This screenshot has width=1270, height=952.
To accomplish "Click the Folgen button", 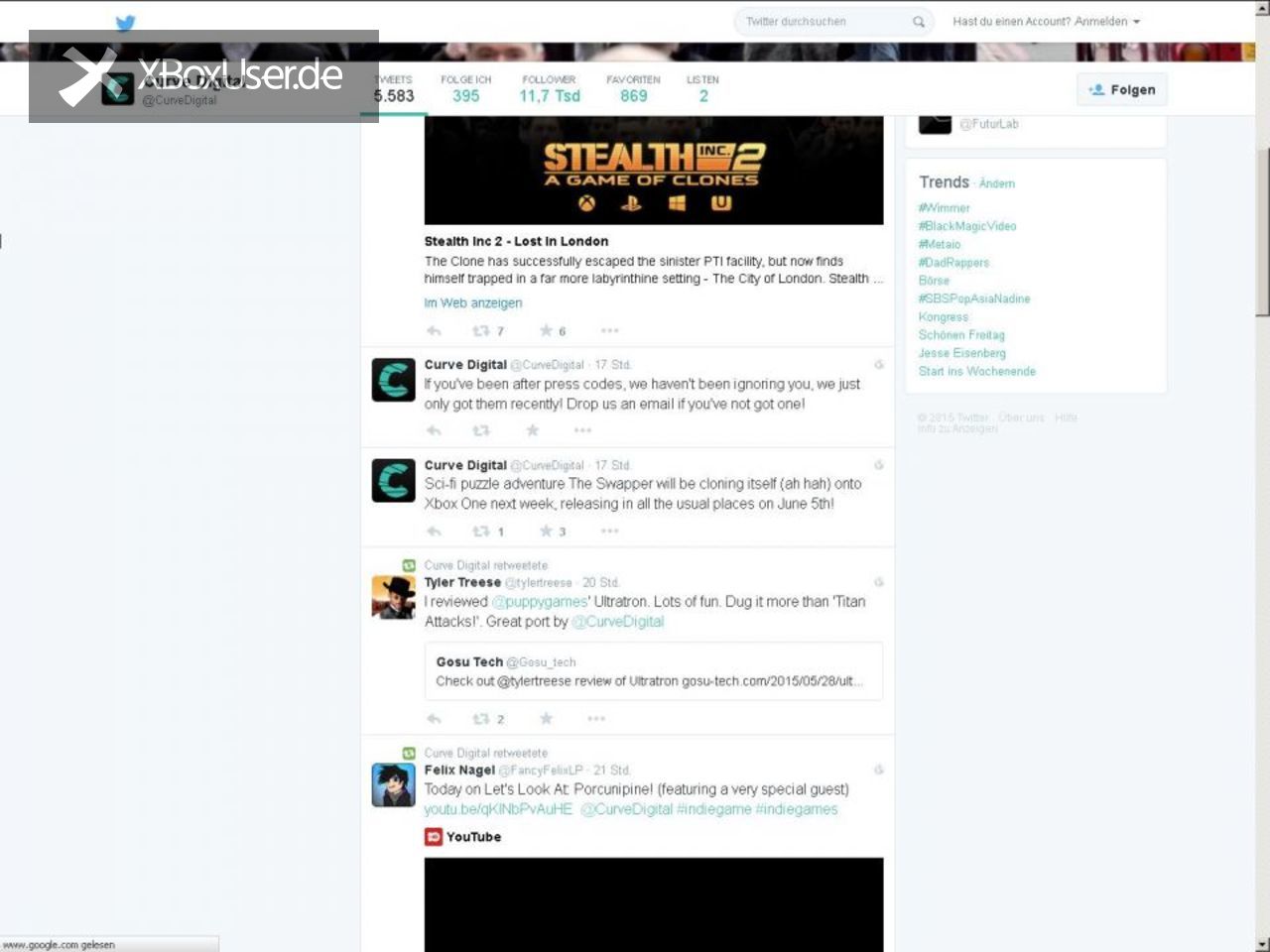I will click(1122, 90).
